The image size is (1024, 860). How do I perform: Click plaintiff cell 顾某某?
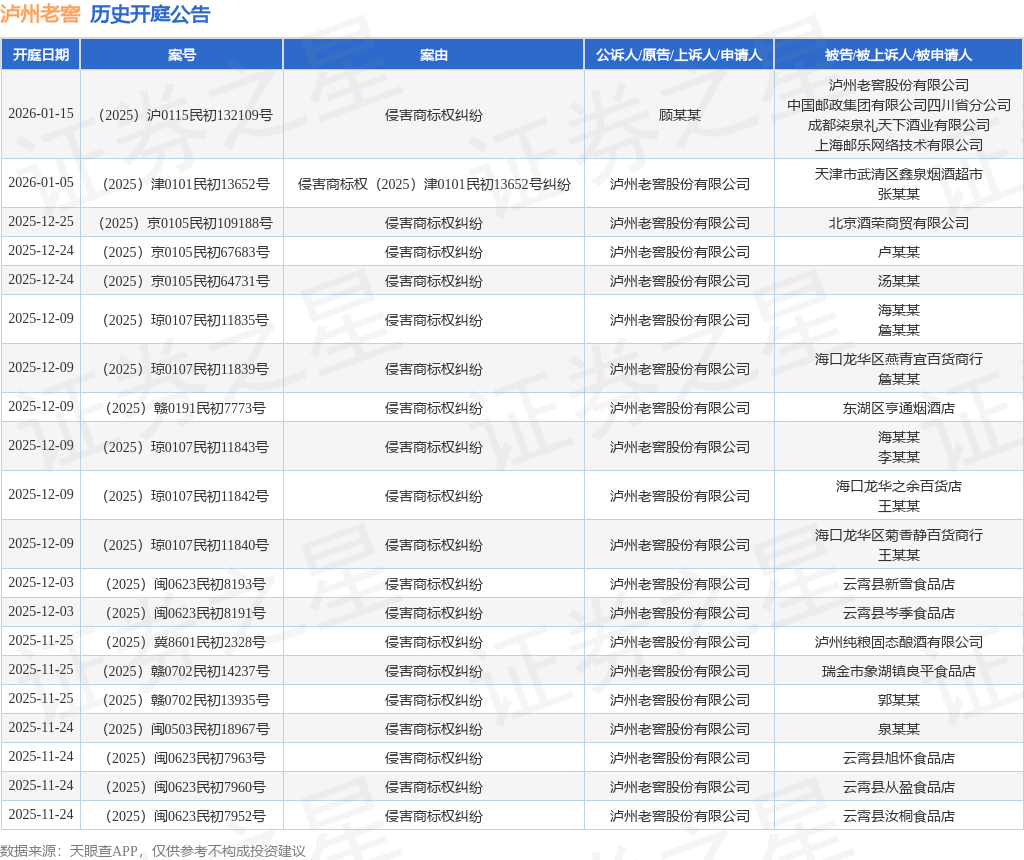tap(679, 115)
